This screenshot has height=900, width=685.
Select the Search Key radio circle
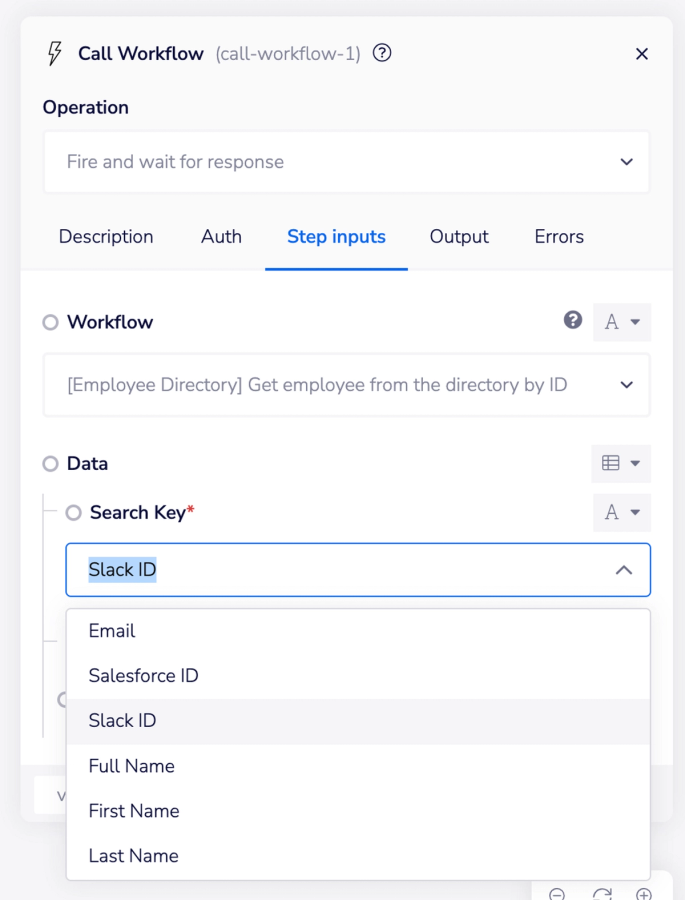coord(73,513)
